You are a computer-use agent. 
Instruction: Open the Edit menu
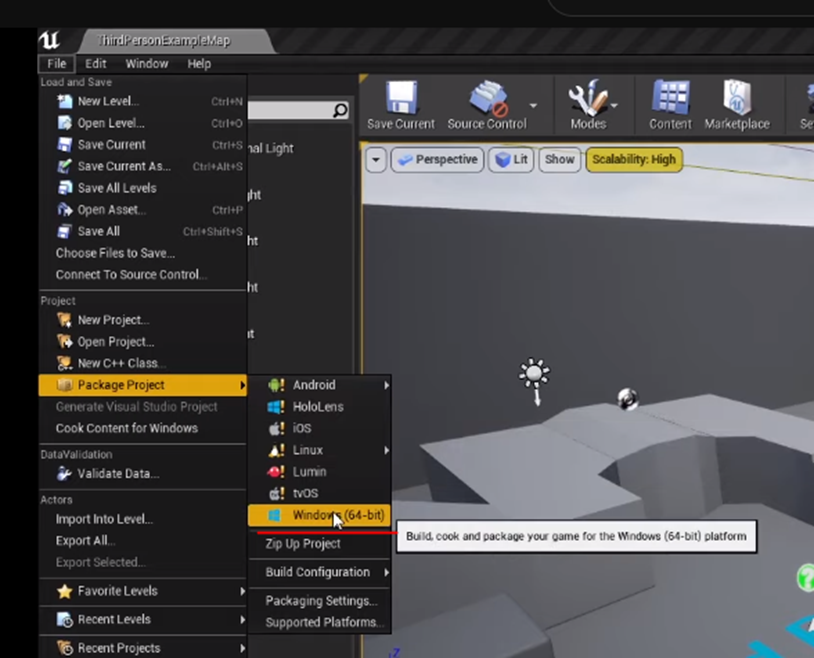[x=96, y=64]
